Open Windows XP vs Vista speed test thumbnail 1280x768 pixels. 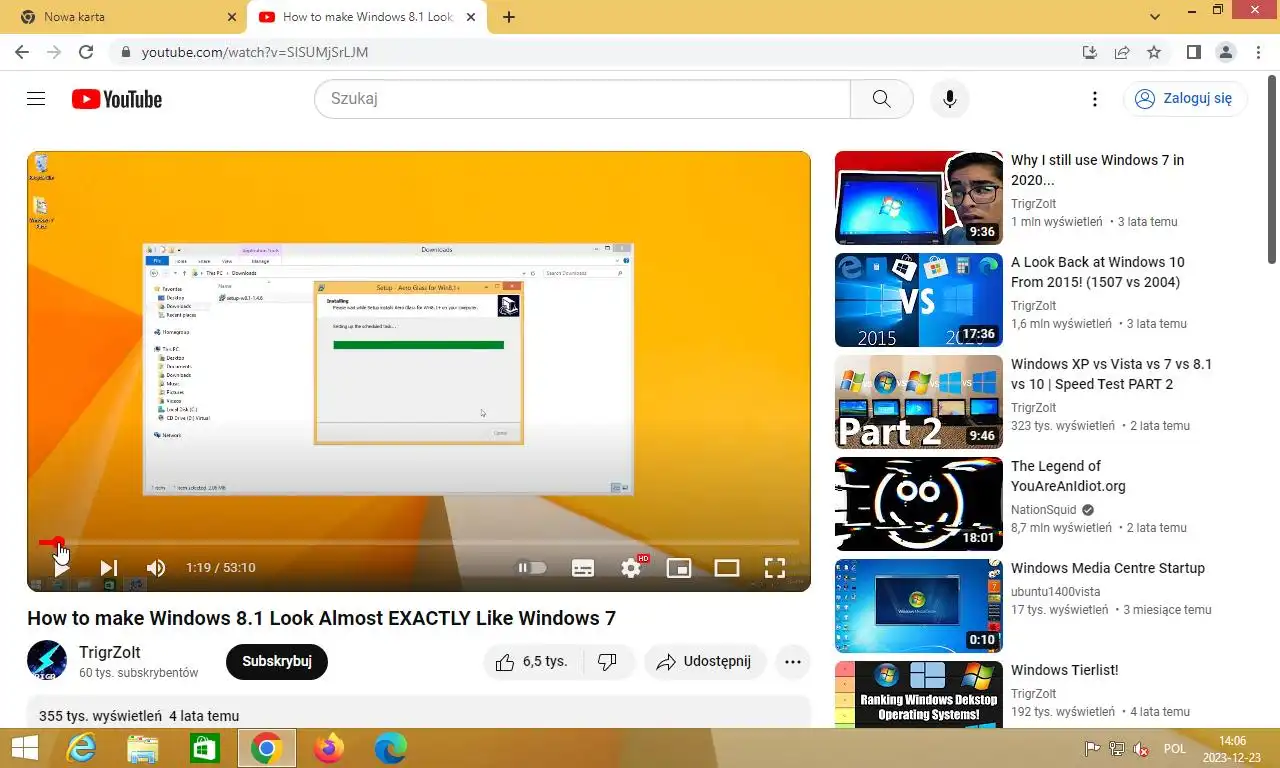pyautogui.click(x=919, y=402)
